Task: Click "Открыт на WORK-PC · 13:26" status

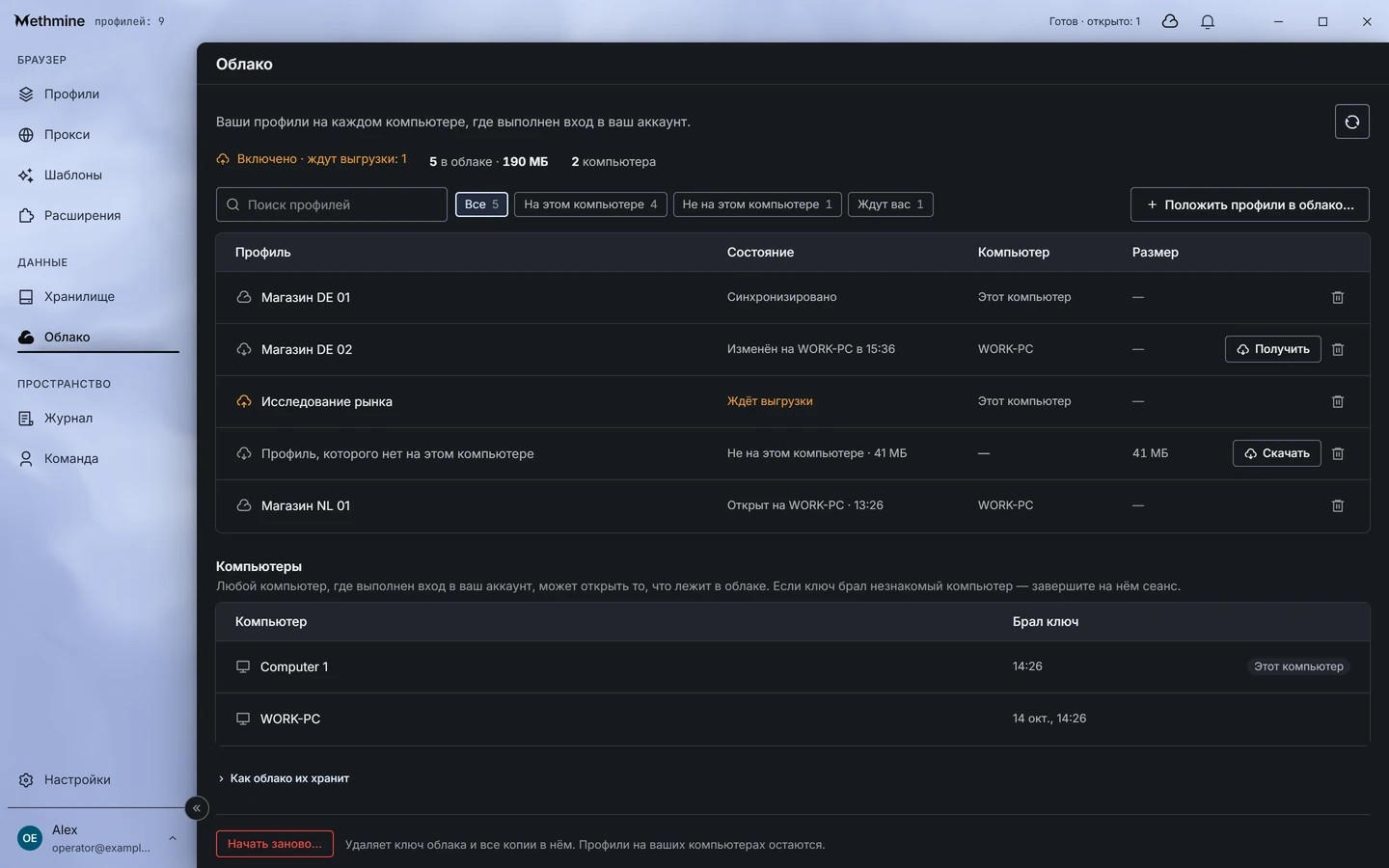Action: click(x=805, y=505)
